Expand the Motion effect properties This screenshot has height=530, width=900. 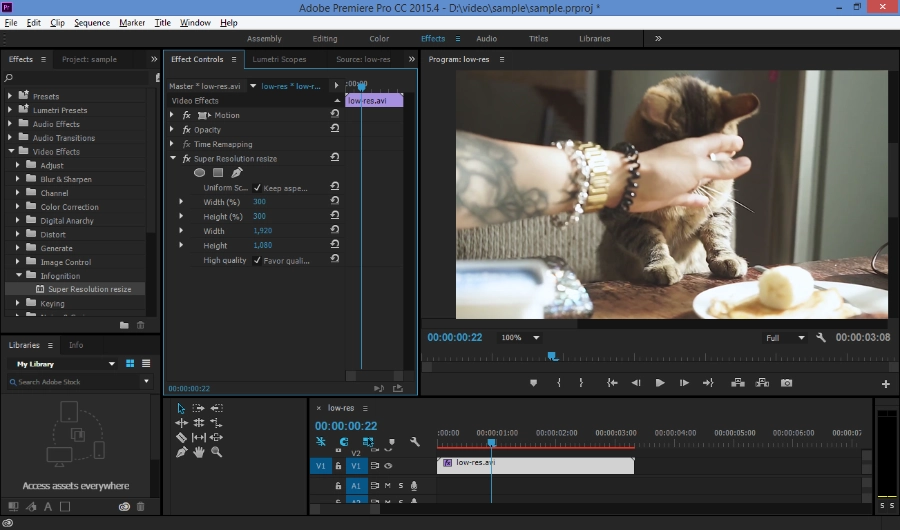(172, 115)
